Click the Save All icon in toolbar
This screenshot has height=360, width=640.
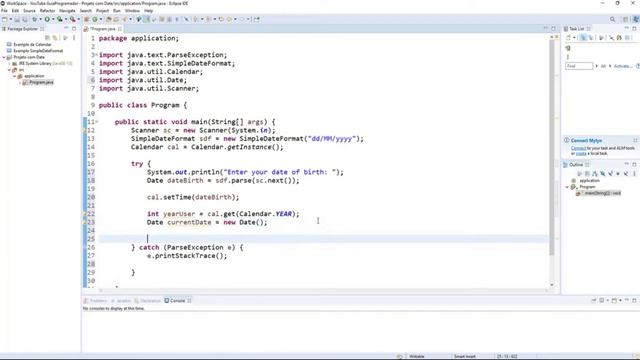coord(25,19)
